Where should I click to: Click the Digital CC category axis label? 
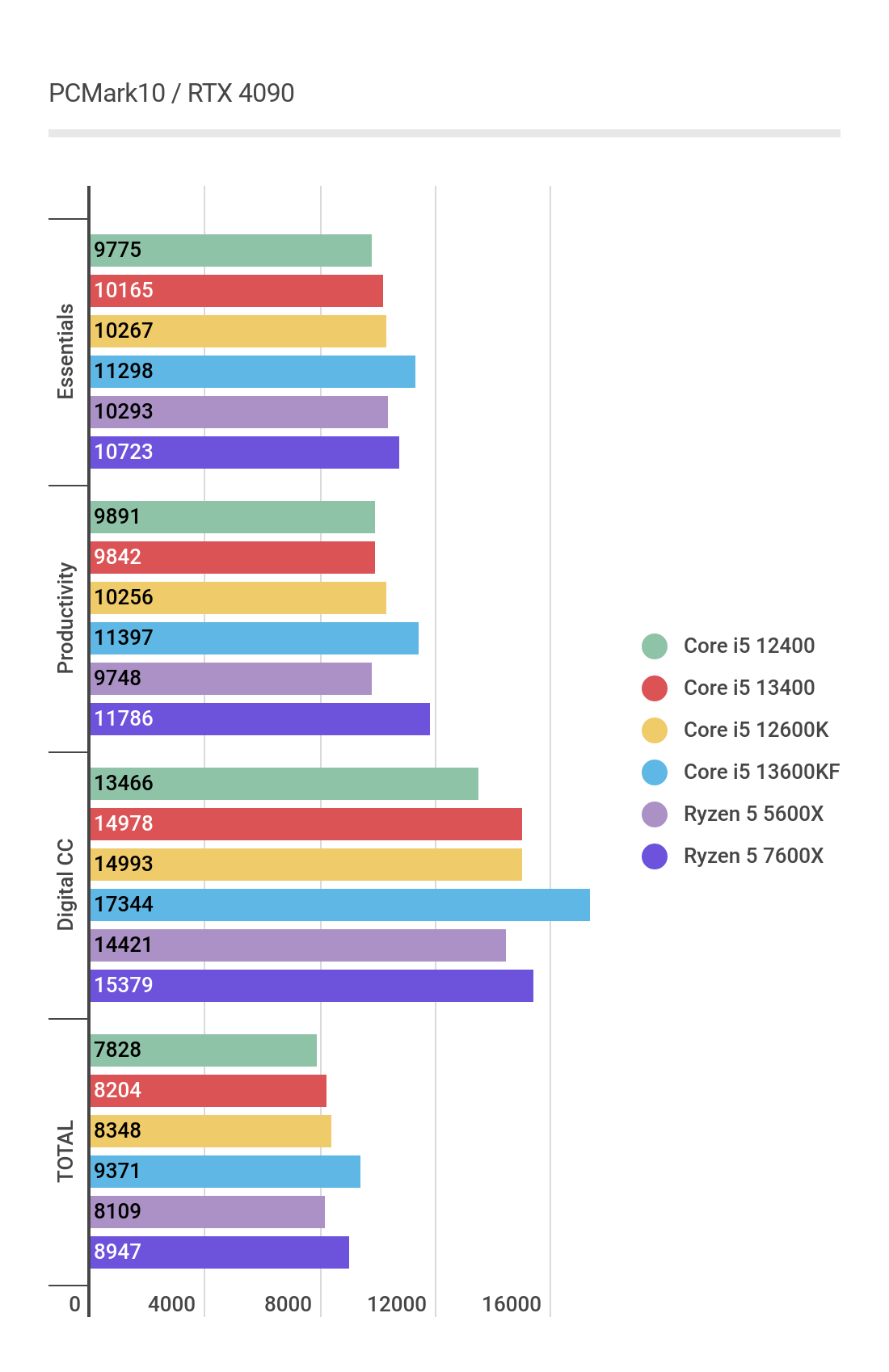click(65, 885)
